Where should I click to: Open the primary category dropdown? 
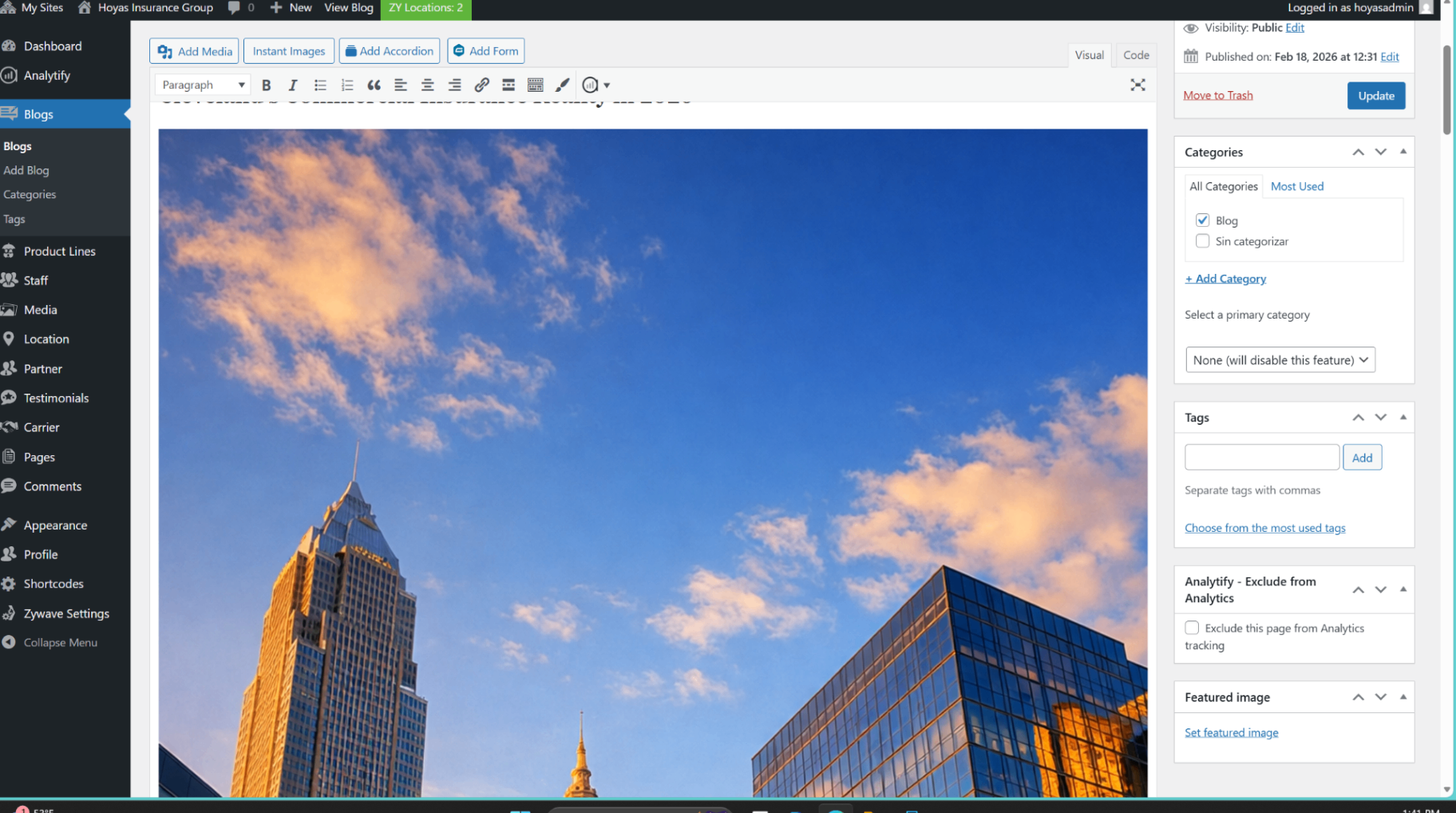(x=1280, y=360)
